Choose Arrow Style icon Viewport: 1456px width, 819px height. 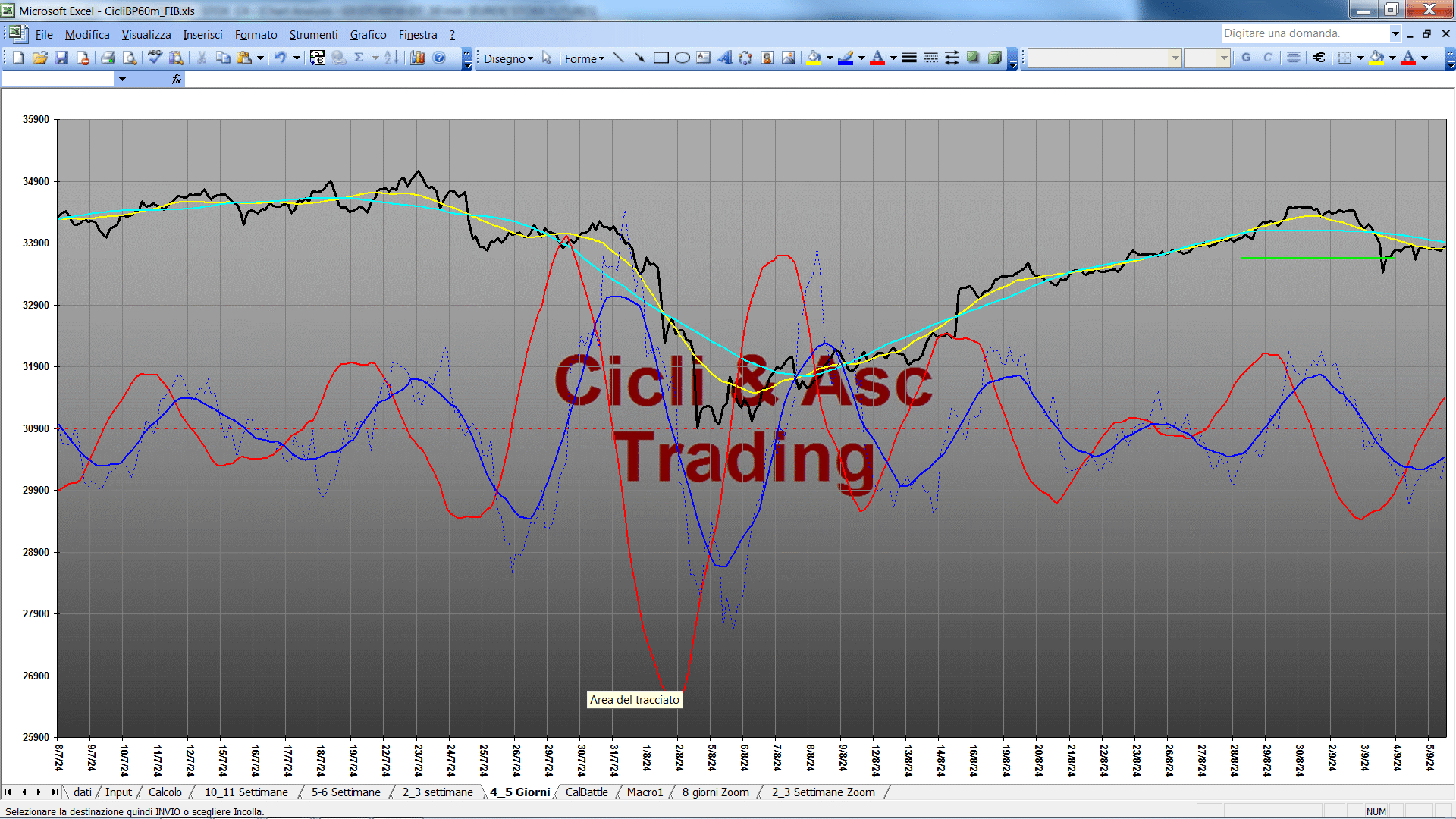pyautogui.click(x=952, y=58)
